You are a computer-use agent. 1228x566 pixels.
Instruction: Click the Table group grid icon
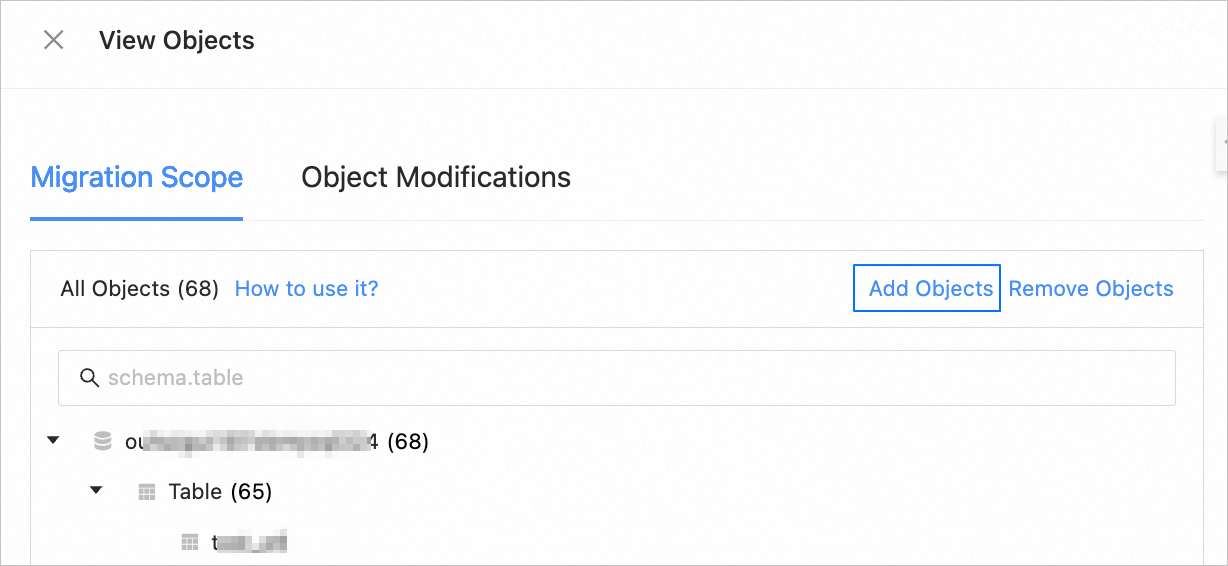[x=146, y=492]
